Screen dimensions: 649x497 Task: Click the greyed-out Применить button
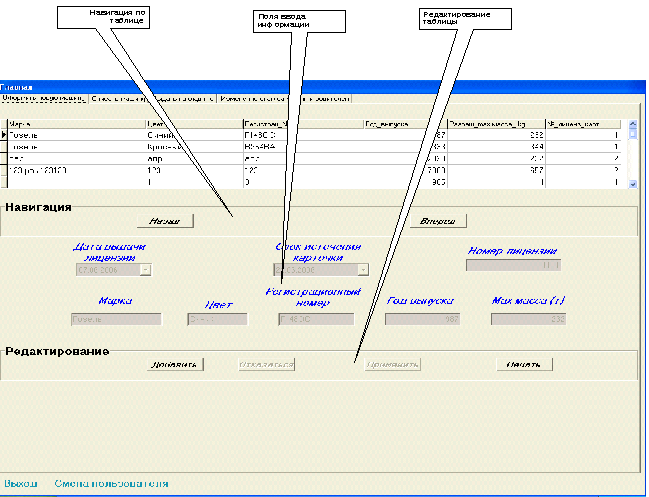pos(392,365)
